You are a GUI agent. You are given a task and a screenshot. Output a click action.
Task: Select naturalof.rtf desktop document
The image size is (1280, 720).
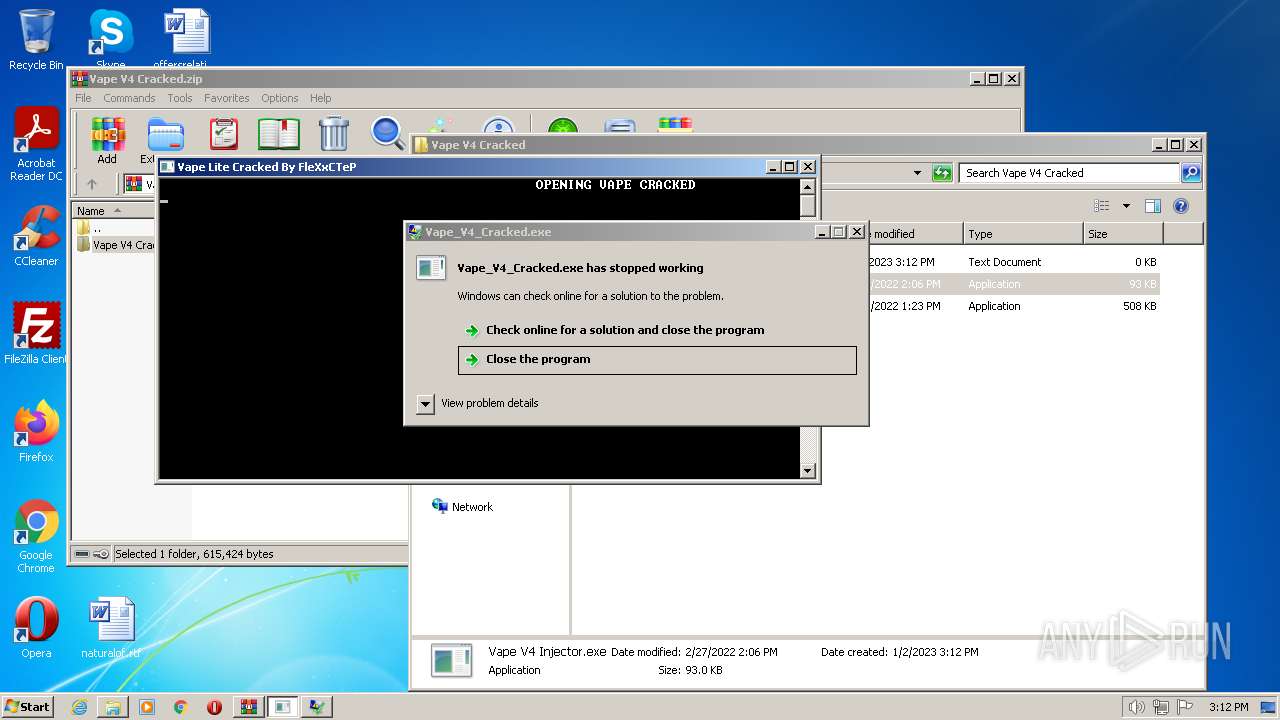click(110, 628)
